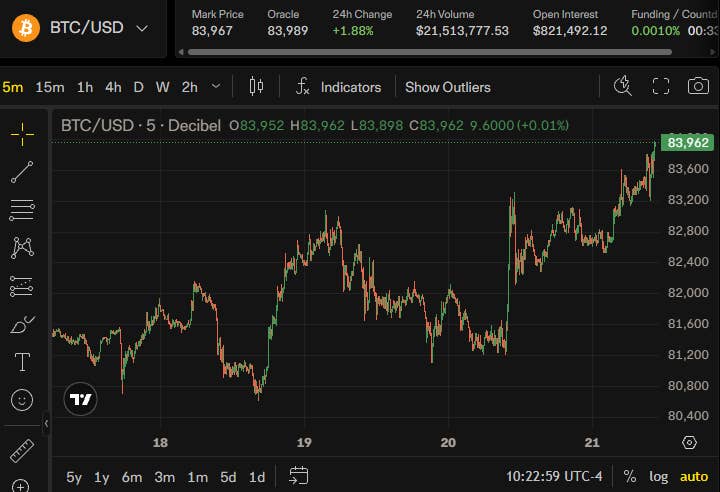Collapse the drawing toolbar panel
This screenshot has height=492, width=720.
[x=46, y=423]
